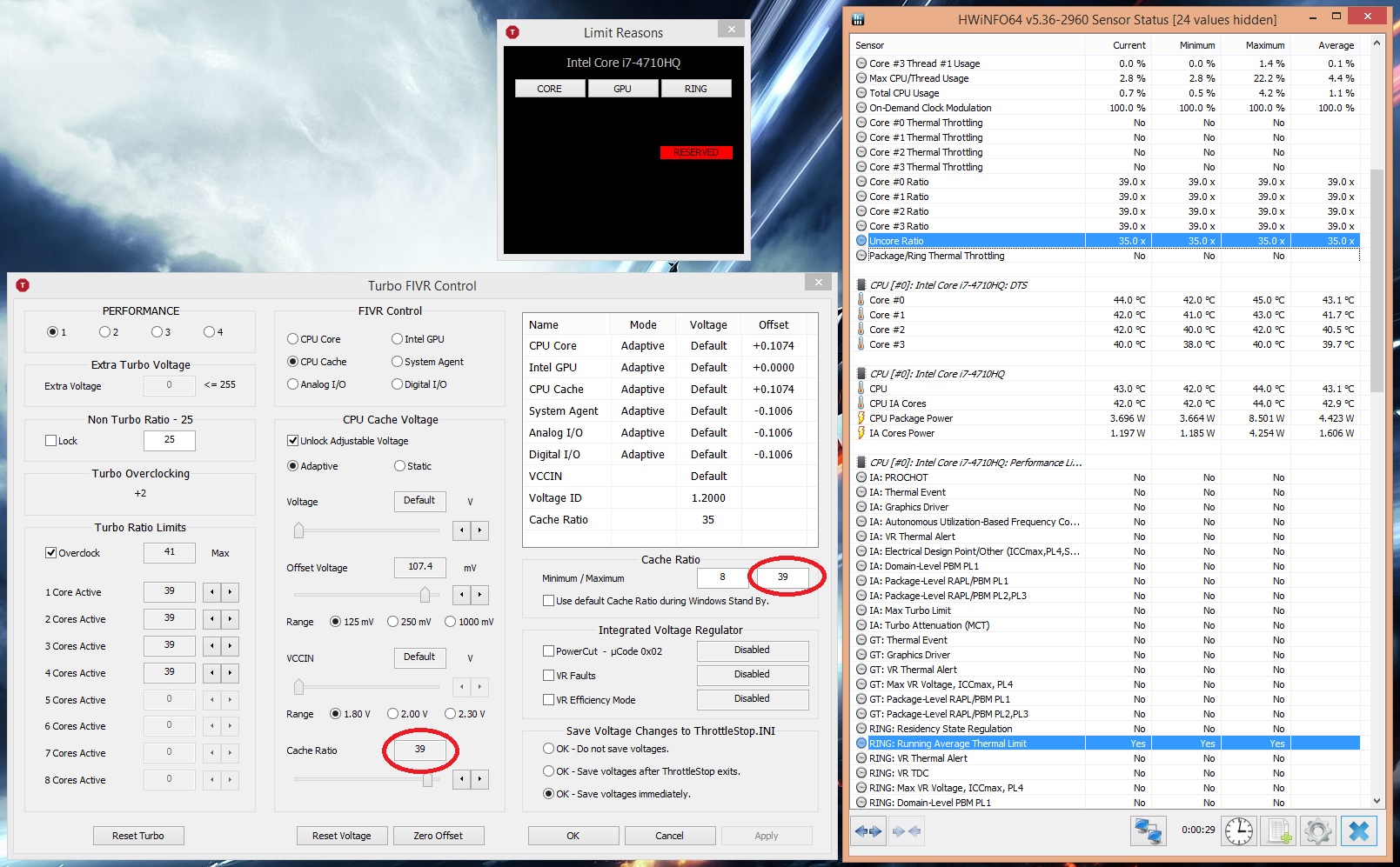Switch to the GPU limit reasons tab
The height and width of the screenshot is (867, 1400).
click(x=622, y=89)
